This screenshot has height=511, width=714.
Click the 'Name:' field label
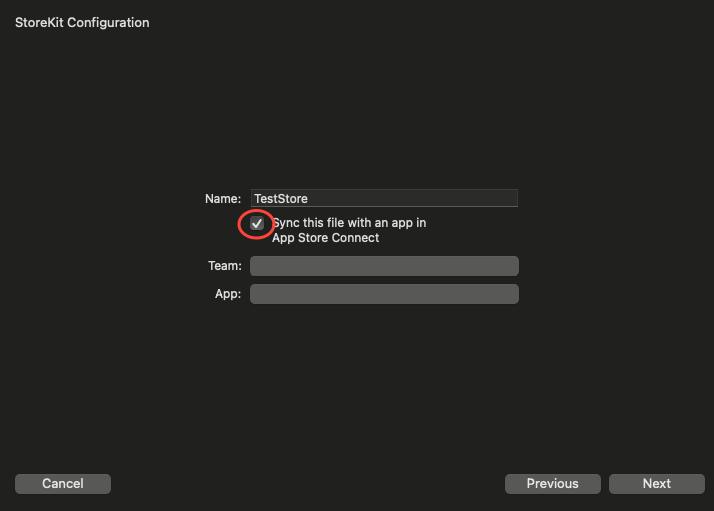point(223,199)
